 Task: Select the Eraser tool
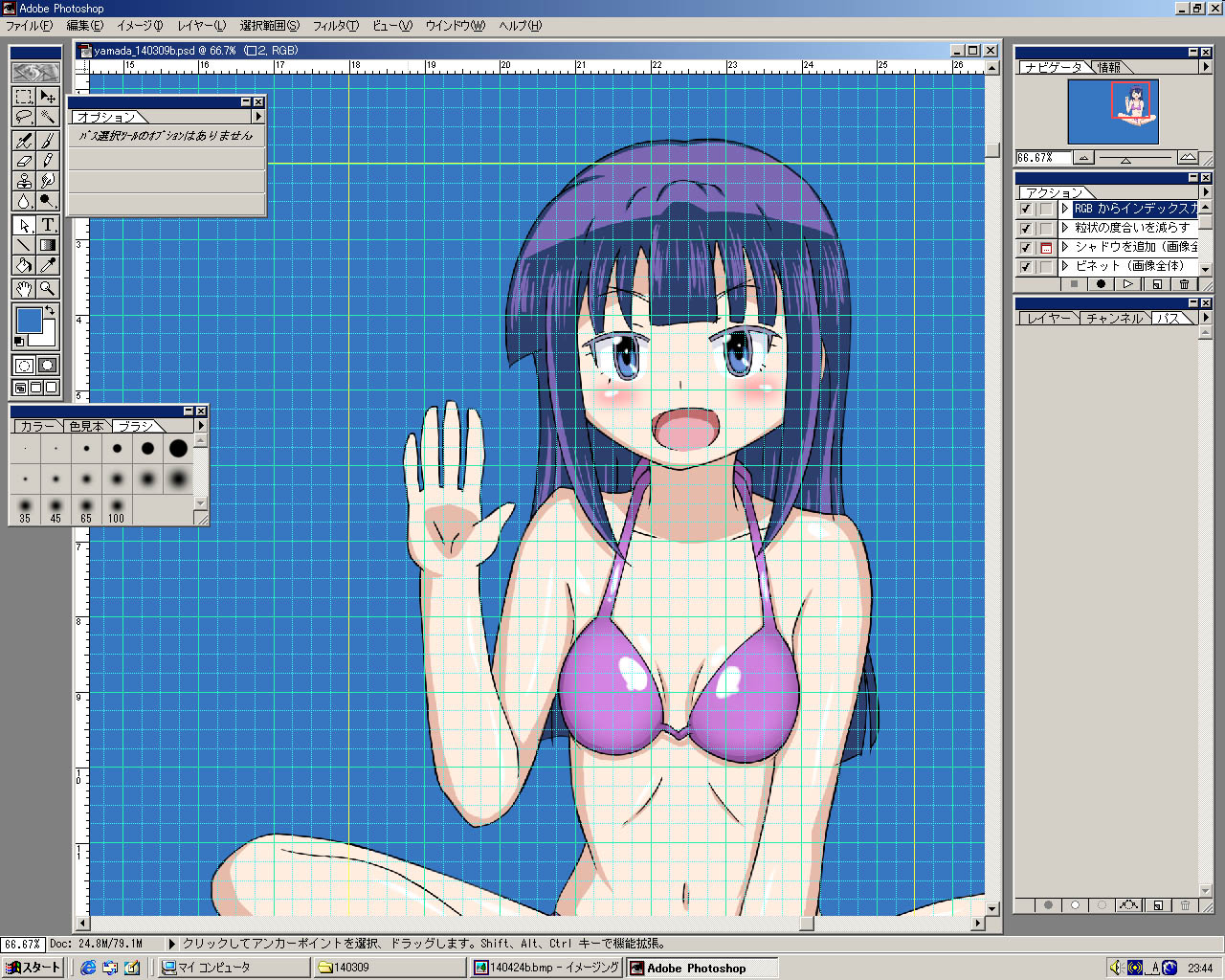tap(24, 161)
